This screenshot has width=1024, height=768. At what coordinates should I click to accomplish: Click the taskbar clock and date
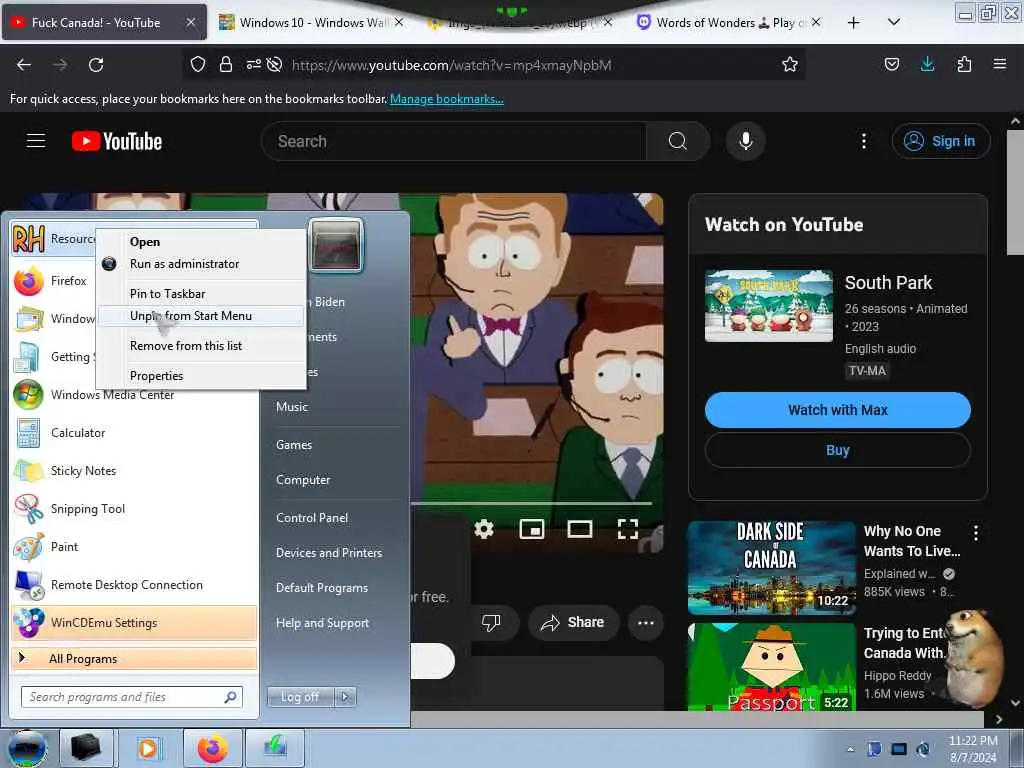(x=973, y=749)
